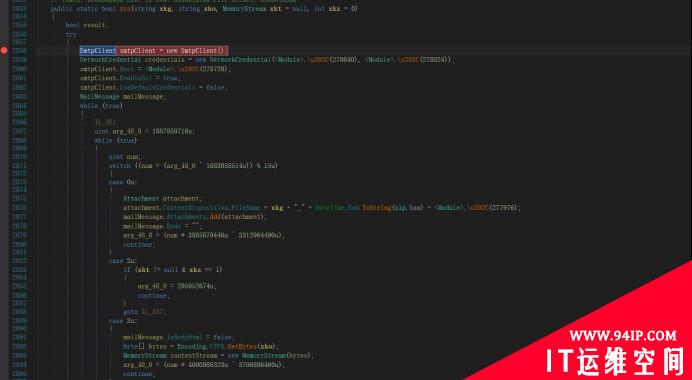Toggle the red breakpoint dot in the margin
Viewport: 692px width, 380px height.
4,50
